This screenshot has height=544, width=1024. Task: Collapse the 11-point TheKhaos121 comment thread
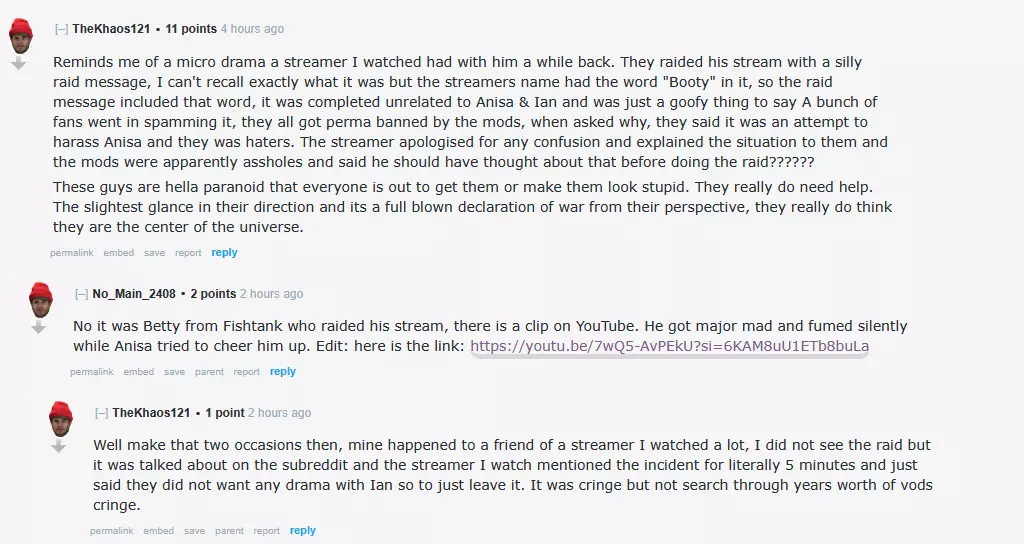point(62,29)
